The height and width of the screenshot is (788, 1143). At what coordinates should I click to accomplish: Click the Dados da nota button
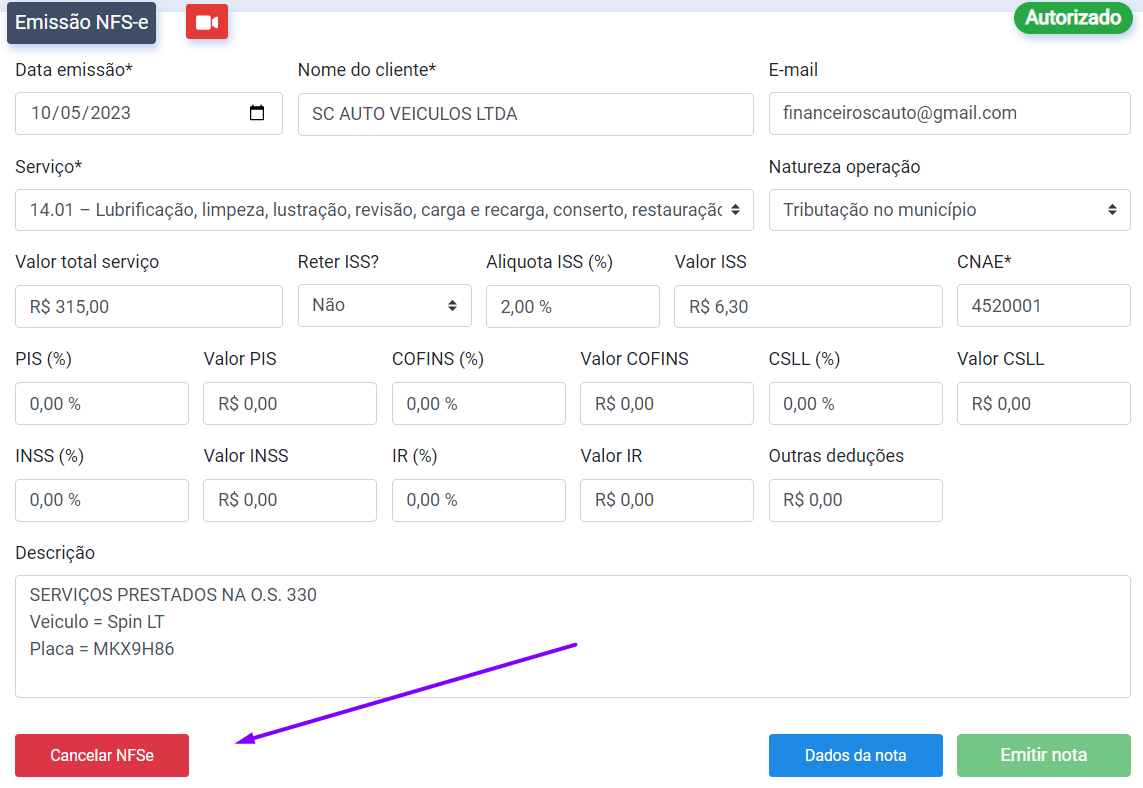[x=855, y=755]
